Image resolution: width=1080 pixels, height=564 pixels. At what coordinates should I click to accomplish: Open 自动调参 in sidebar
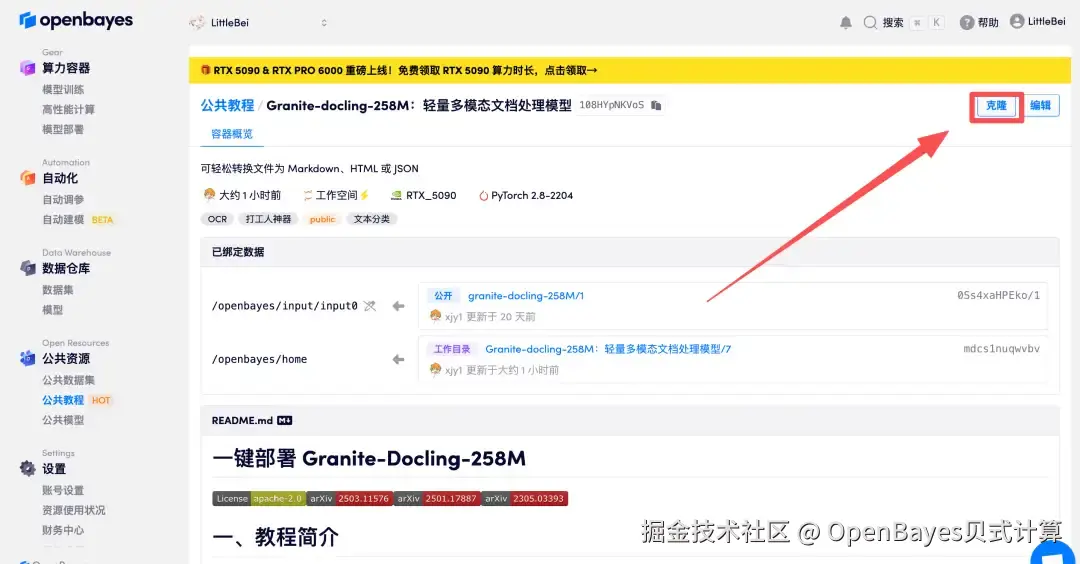(x=63, y=200)
